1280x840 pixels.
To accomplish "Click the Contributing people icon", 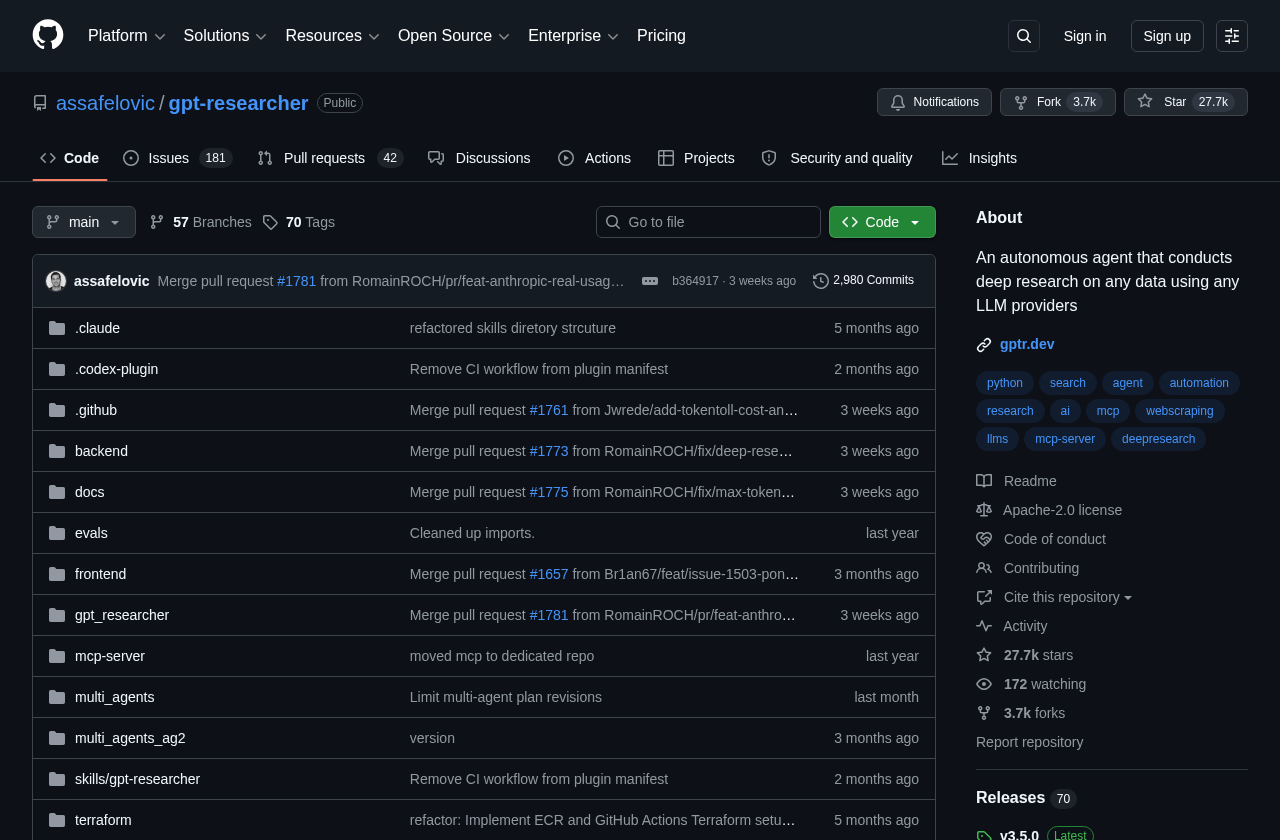I will click(984, 568).
